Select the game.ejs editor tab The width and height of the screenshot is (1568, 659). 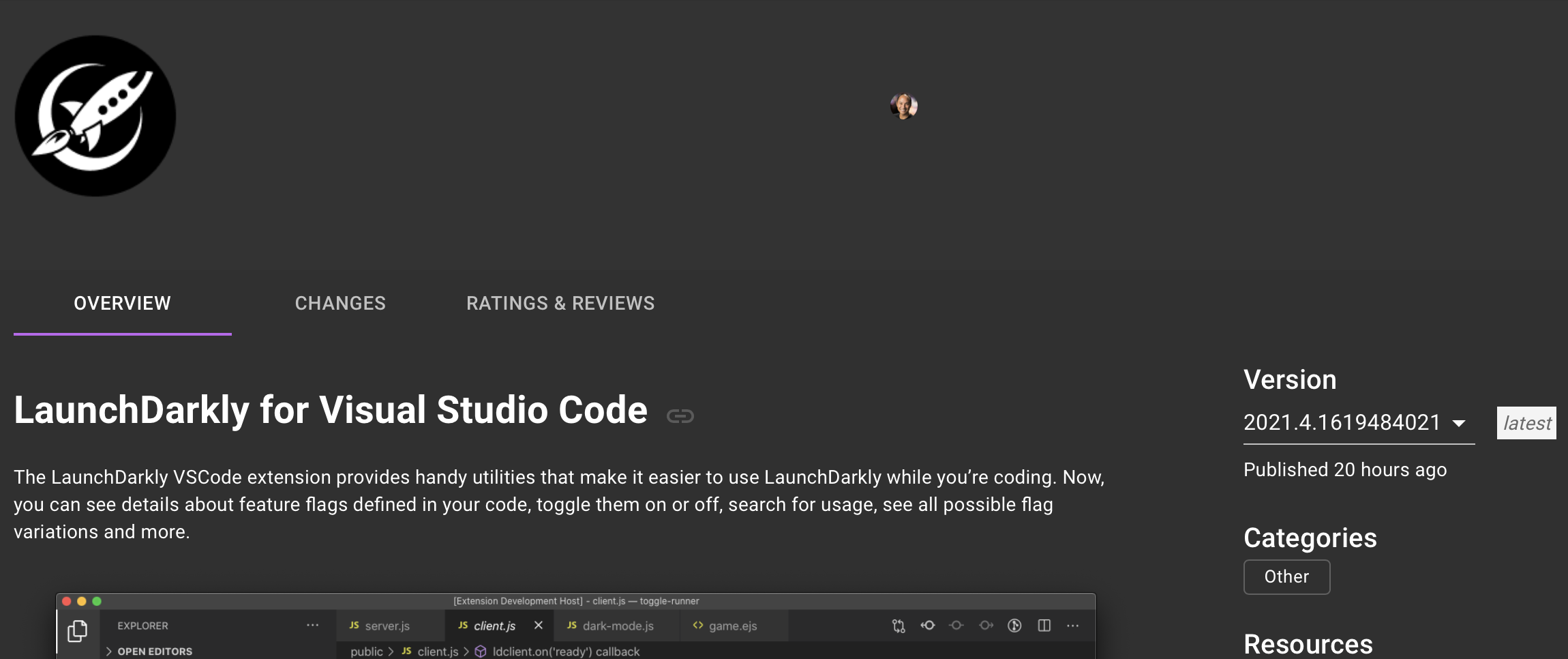coord(734,626)
